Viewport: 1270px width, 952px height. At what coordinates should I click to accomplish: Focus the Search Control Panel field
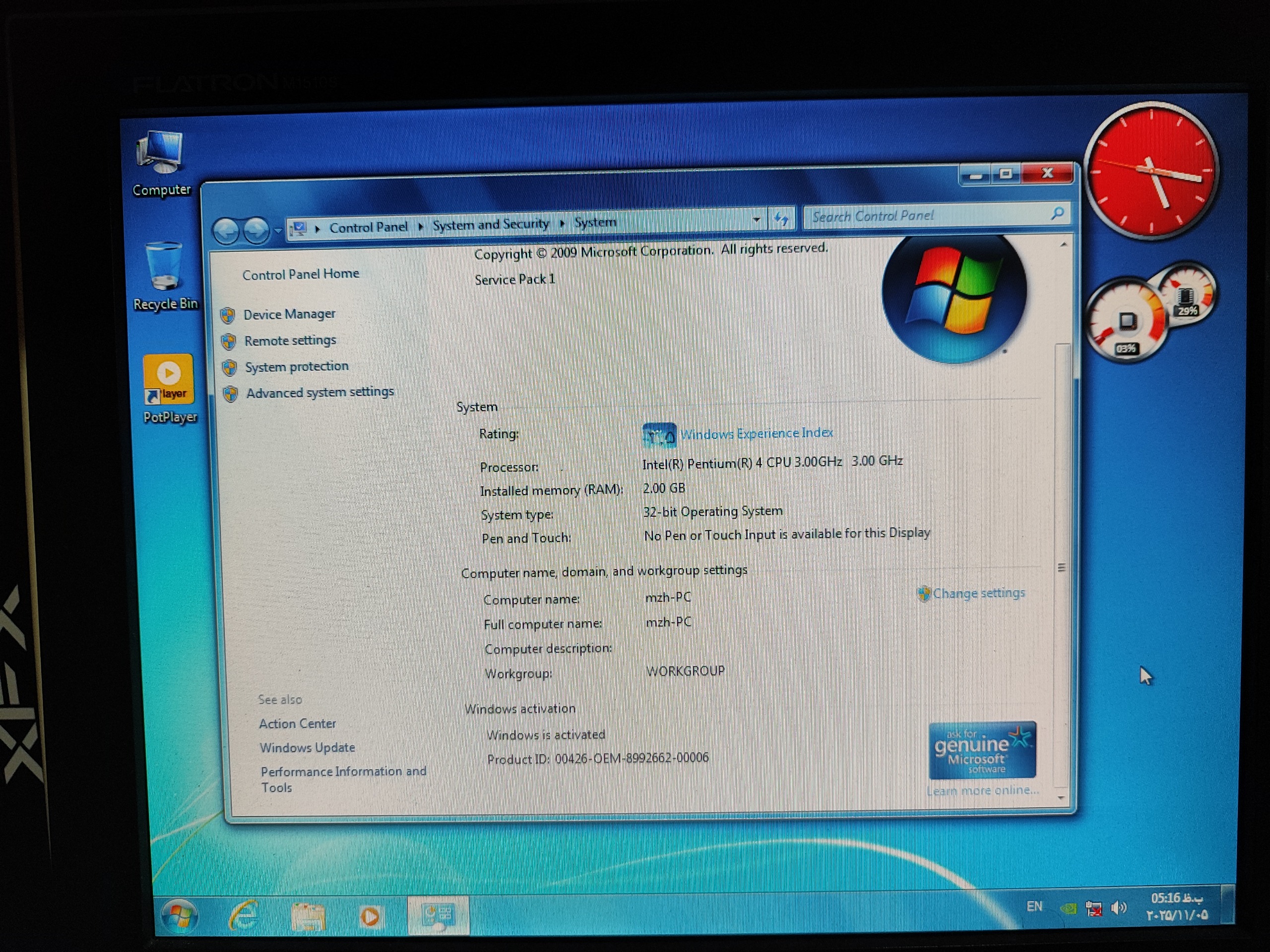click(936, 216)
